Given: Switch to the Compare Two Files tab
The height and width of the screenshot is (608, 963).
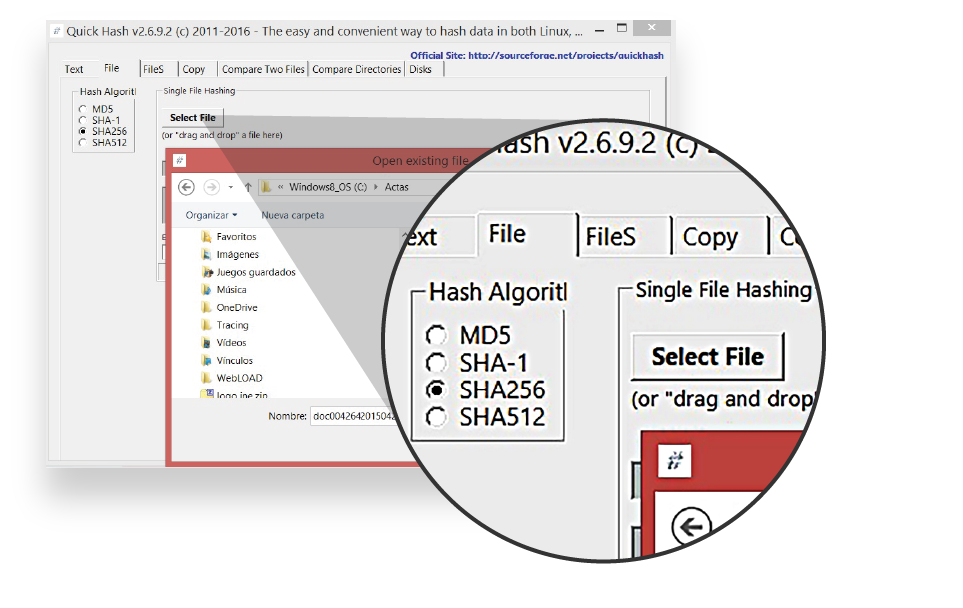Looking at the screenshot, I should [262, 69].
